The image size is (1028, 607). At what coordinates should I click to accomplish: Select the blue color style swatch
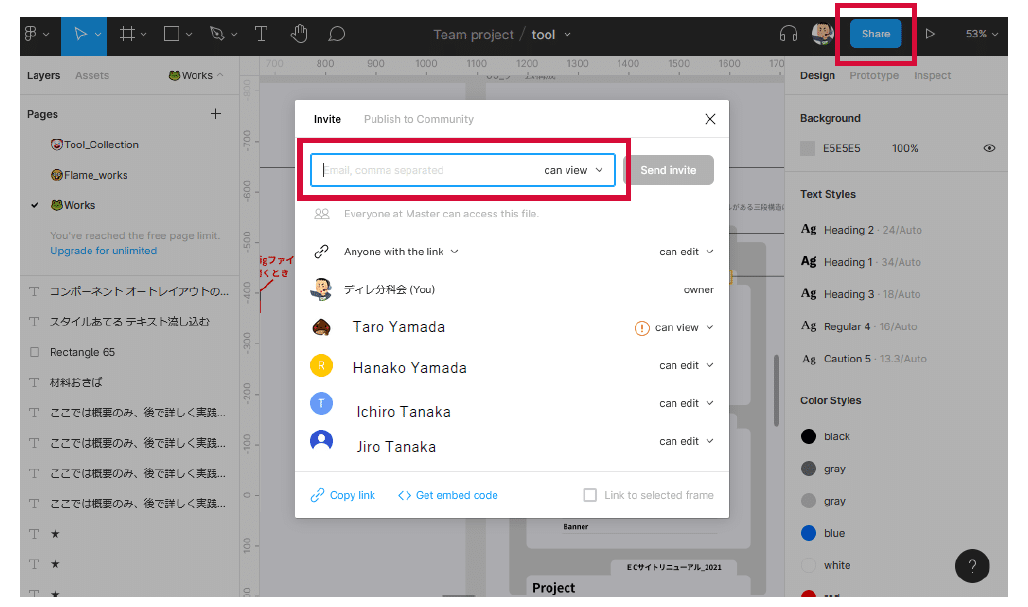click(x=808, y=533)
